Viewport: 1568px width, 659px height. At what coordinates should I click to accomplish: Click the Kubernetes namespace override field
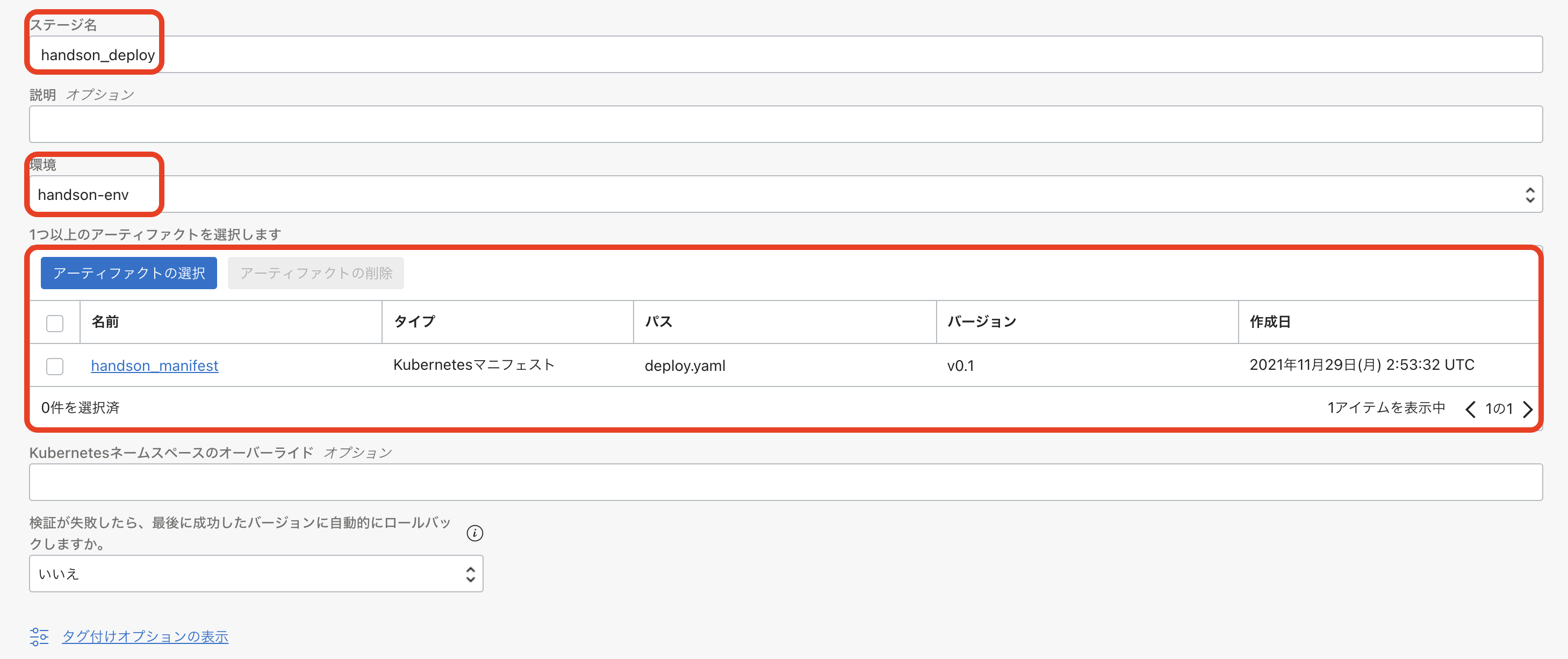point(785,482)
